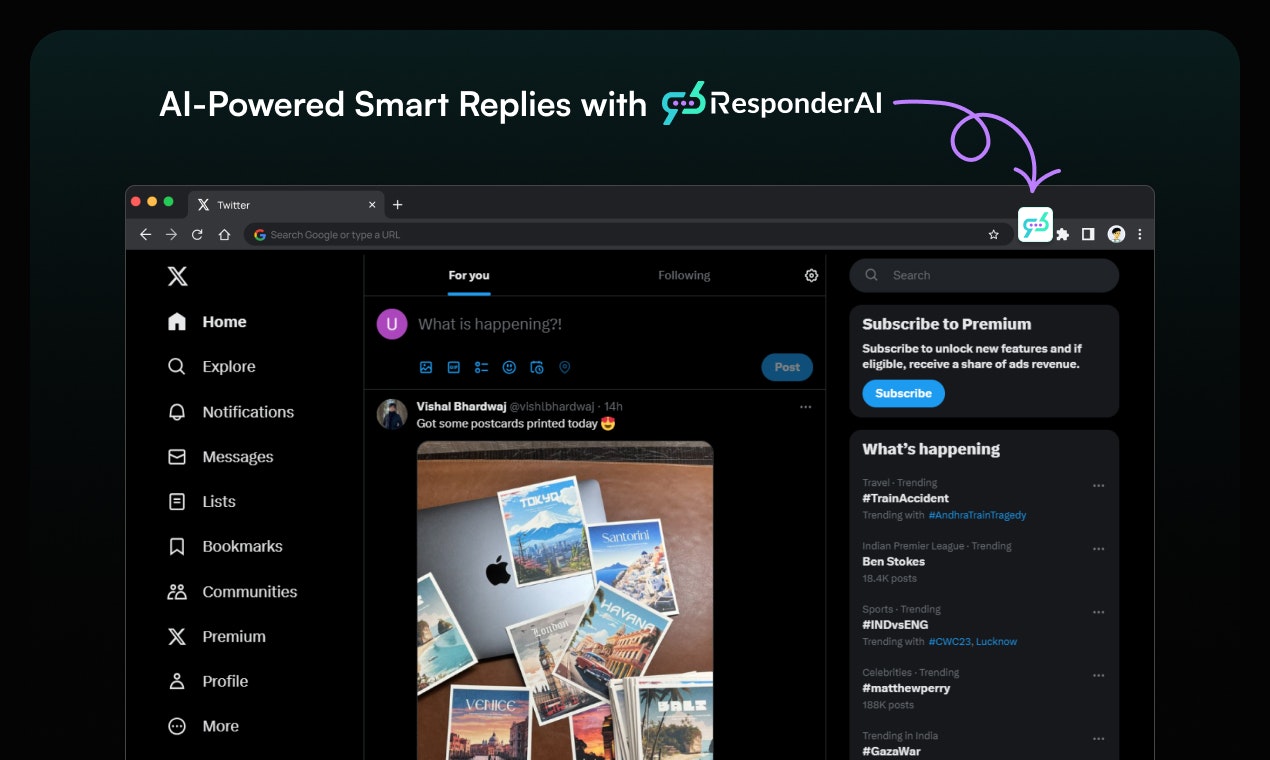Reload the page

click(197, 234)
